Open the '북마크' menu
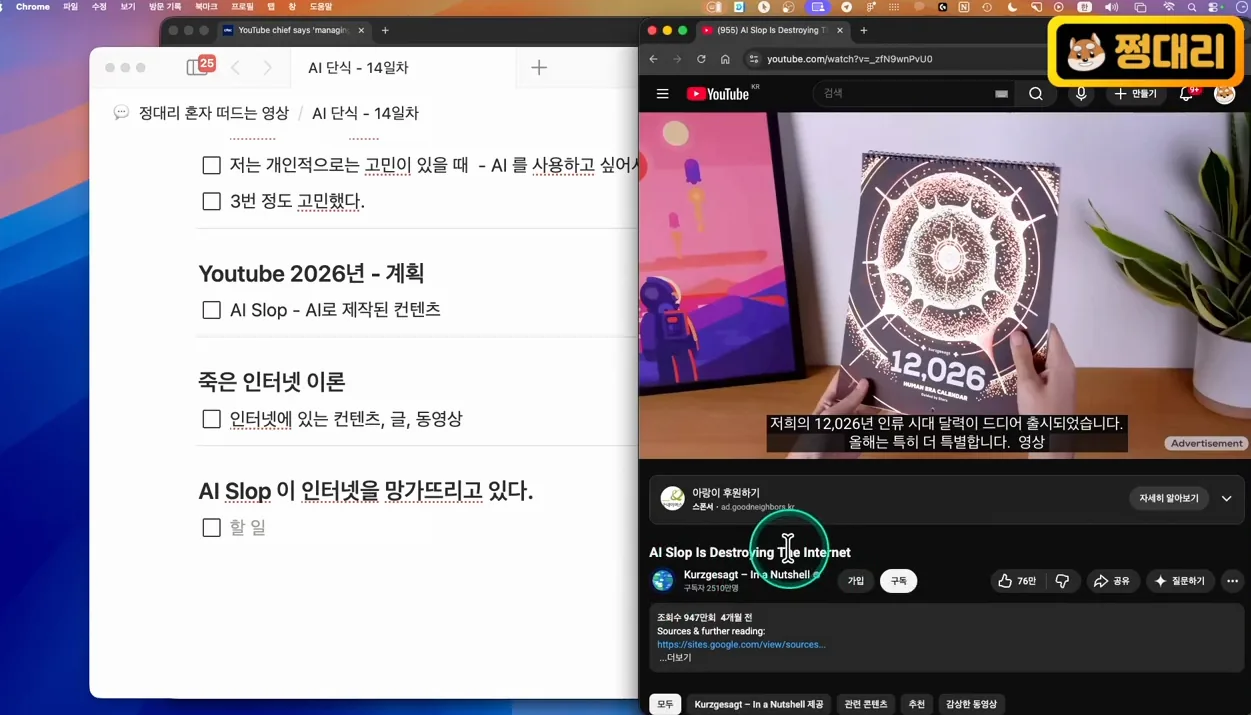The width and height of the screenshot is (1251, 715). pyautogui.click(x=206, y=7)
